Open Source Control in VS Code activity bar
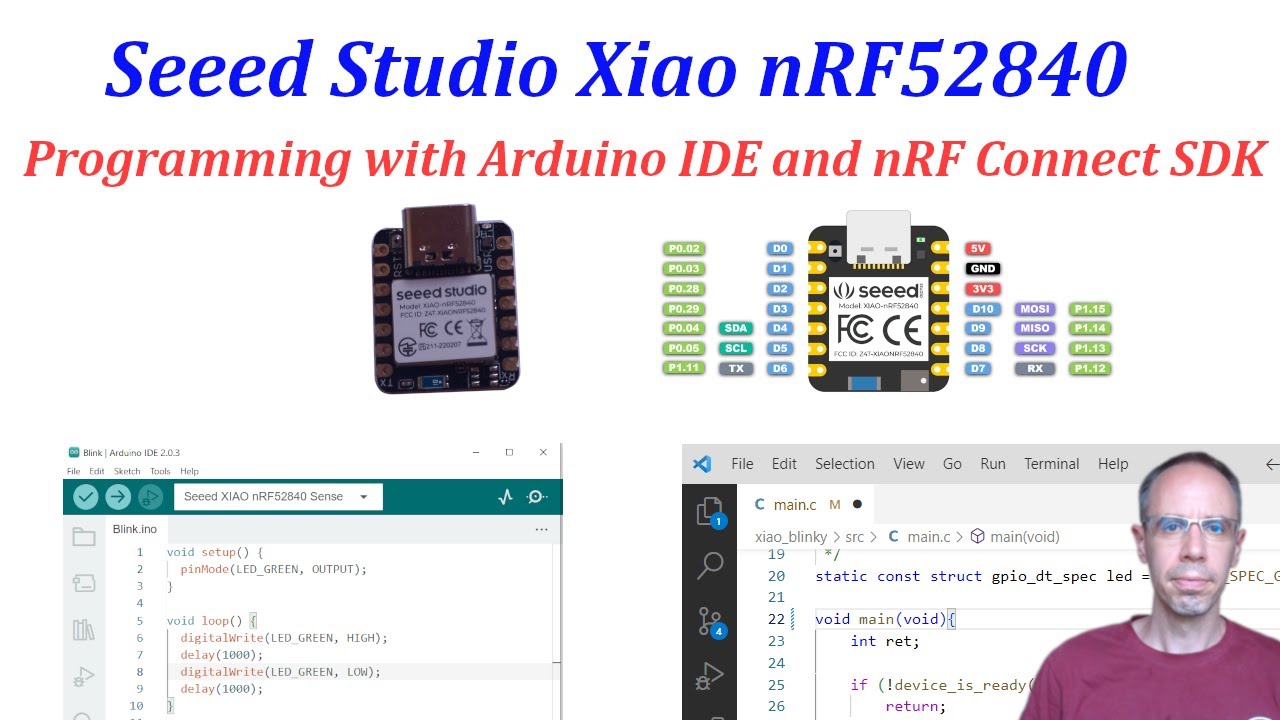This screenshot has width=1280, height=720. click(x=710, y=623)
